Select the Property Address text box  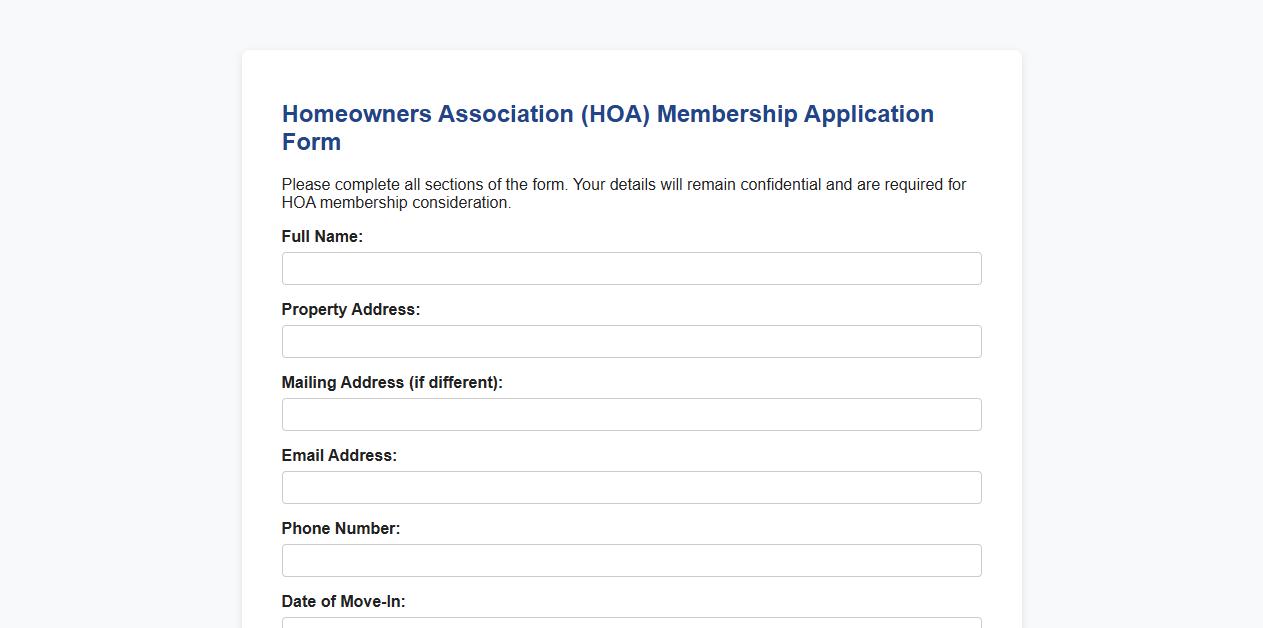(x=631, y=341)
